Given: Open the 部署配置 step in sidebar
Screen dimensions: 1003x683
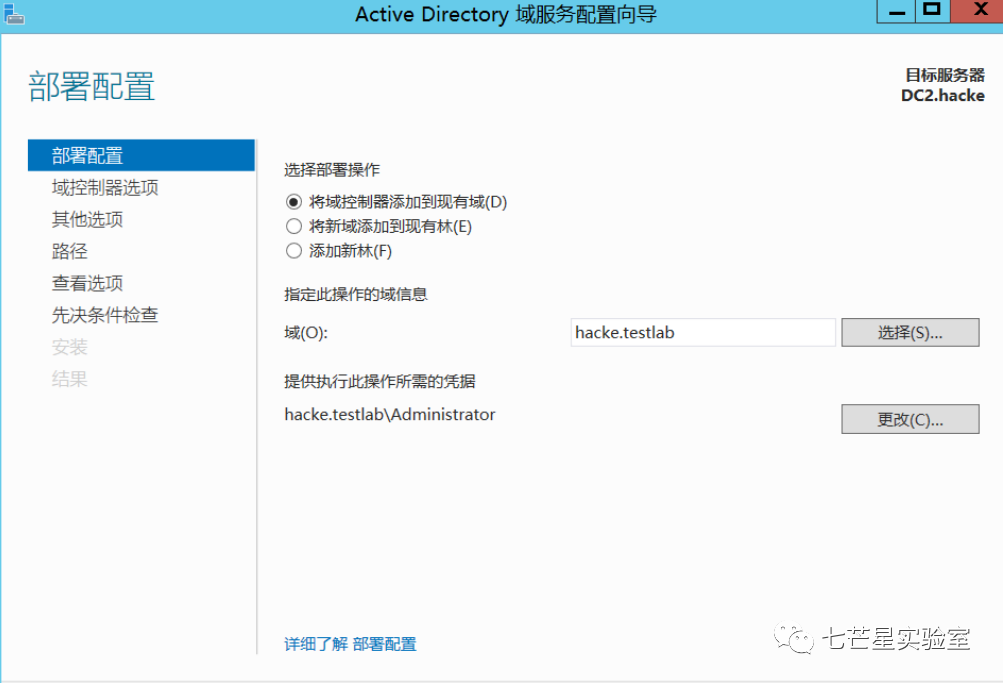Looking at the screenshot, I should [141, 155].
